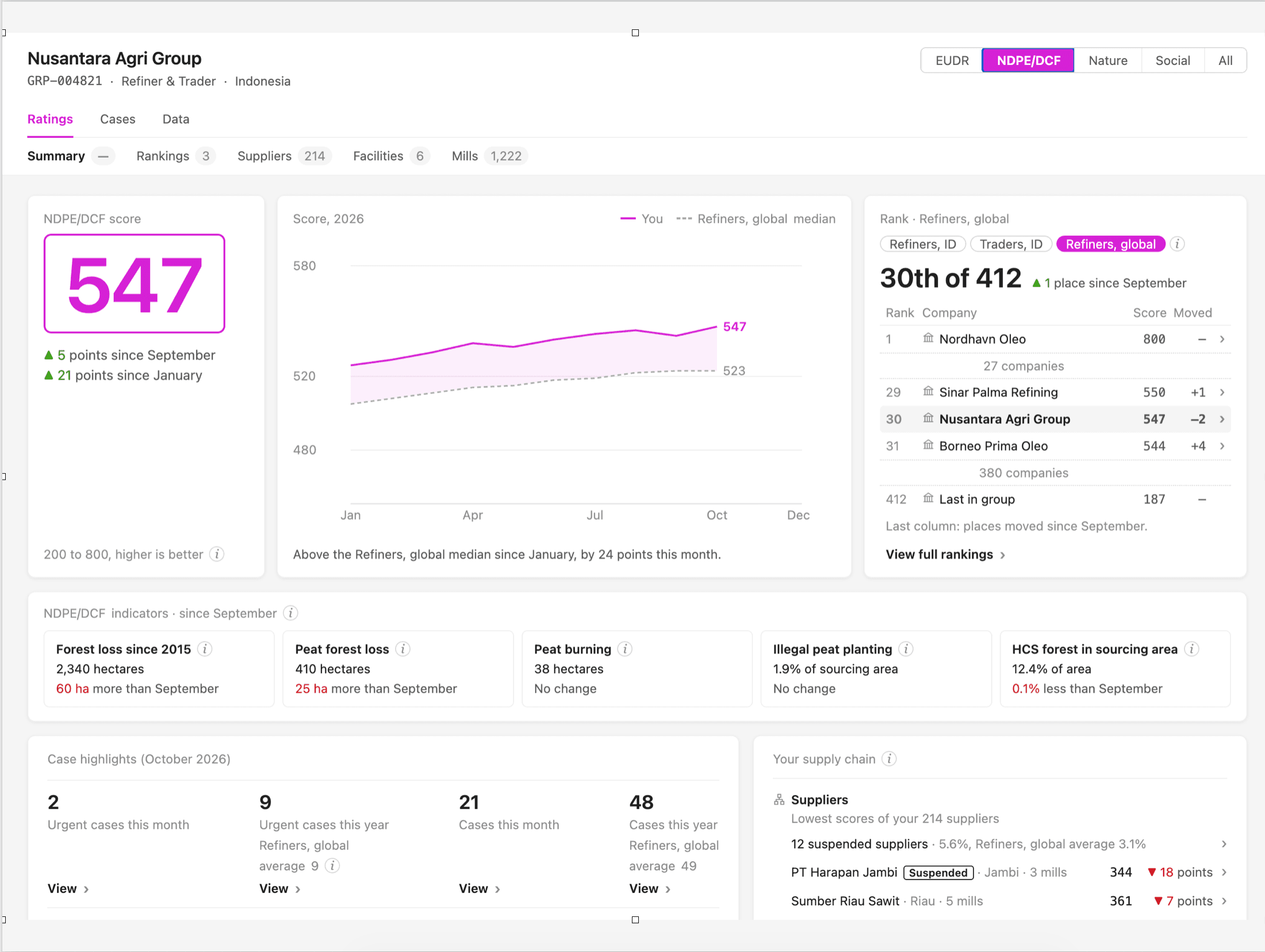Select Refiners, global rank pill
Viewport: 1265px width, 952px height.
point(1111,244)
